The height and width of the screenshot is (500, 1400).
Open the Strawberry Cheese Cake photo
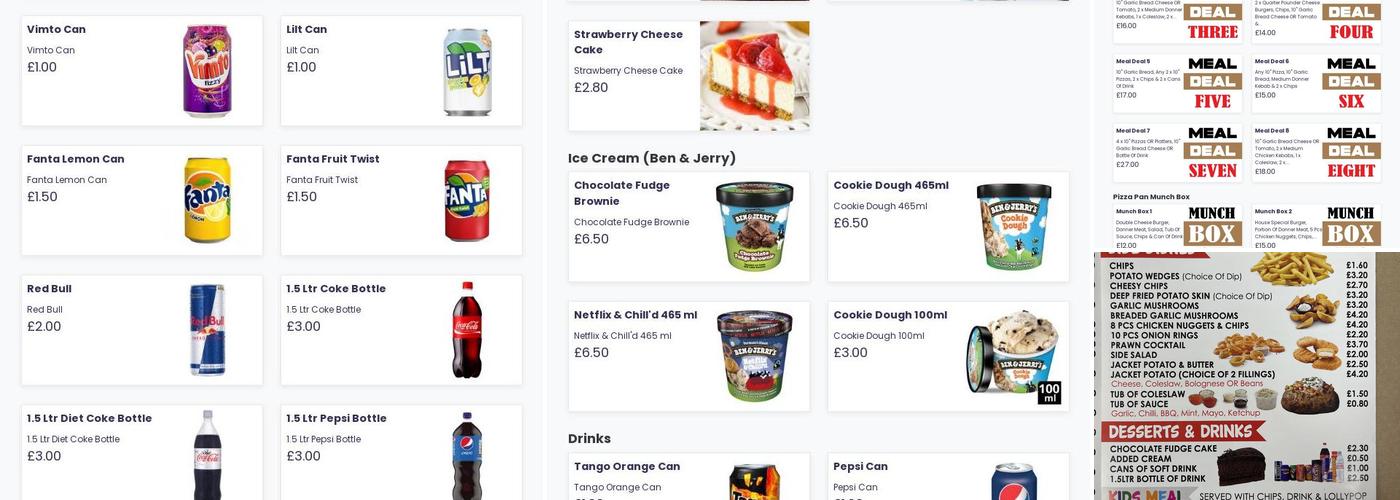(x=754, y=76)
